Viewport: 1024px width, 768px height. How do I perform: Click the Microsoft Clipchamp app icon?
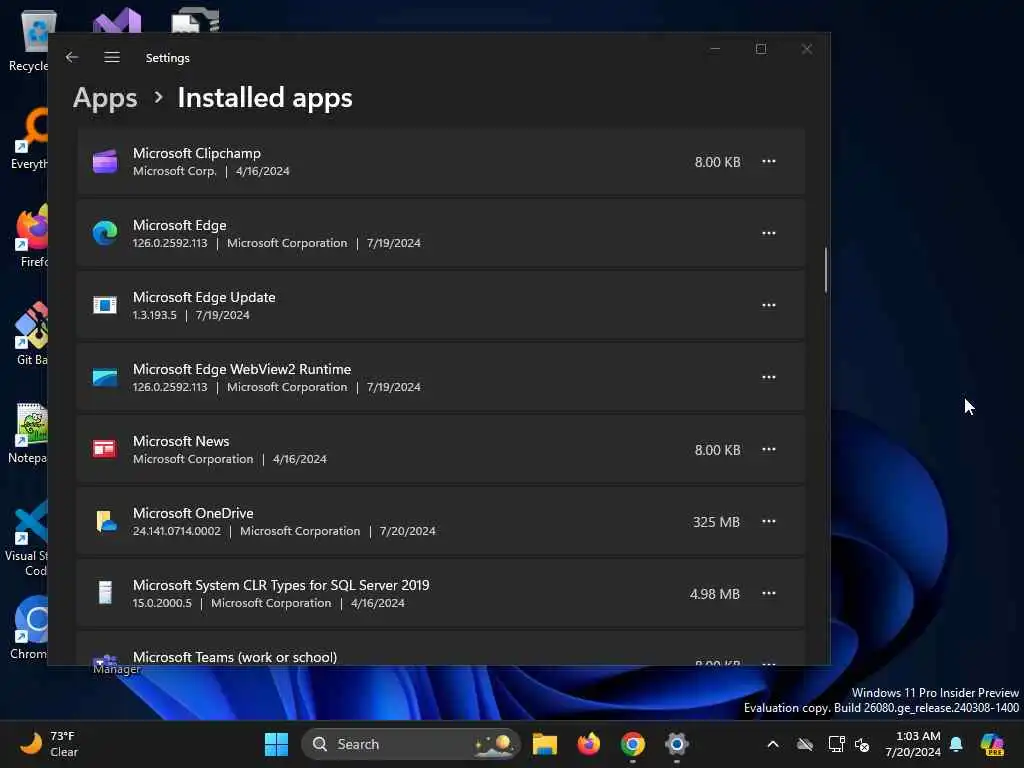click(105, 161)
